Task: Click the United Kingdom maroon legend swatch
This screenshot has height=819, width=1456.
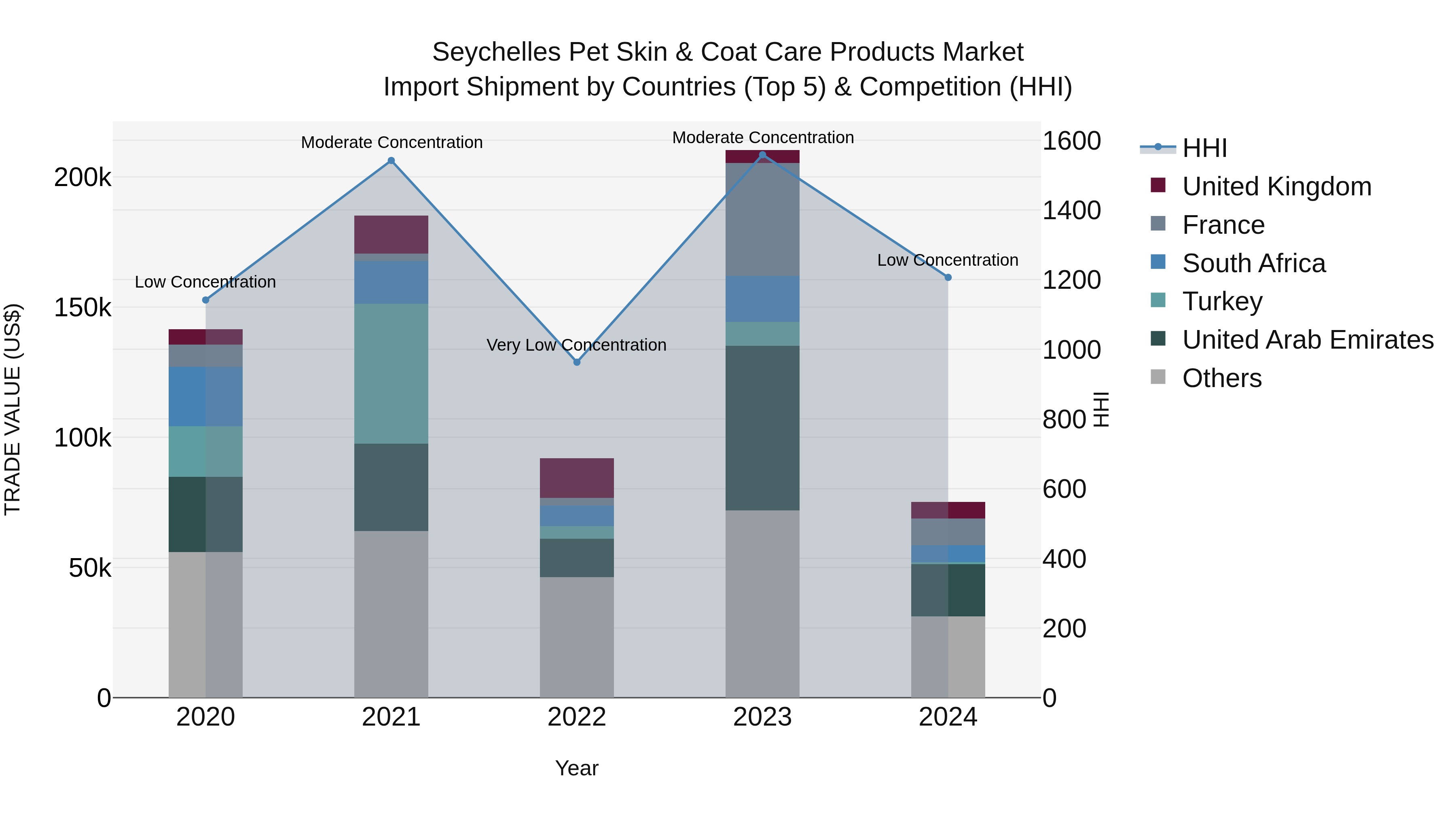Action: tap(1158, 185)
